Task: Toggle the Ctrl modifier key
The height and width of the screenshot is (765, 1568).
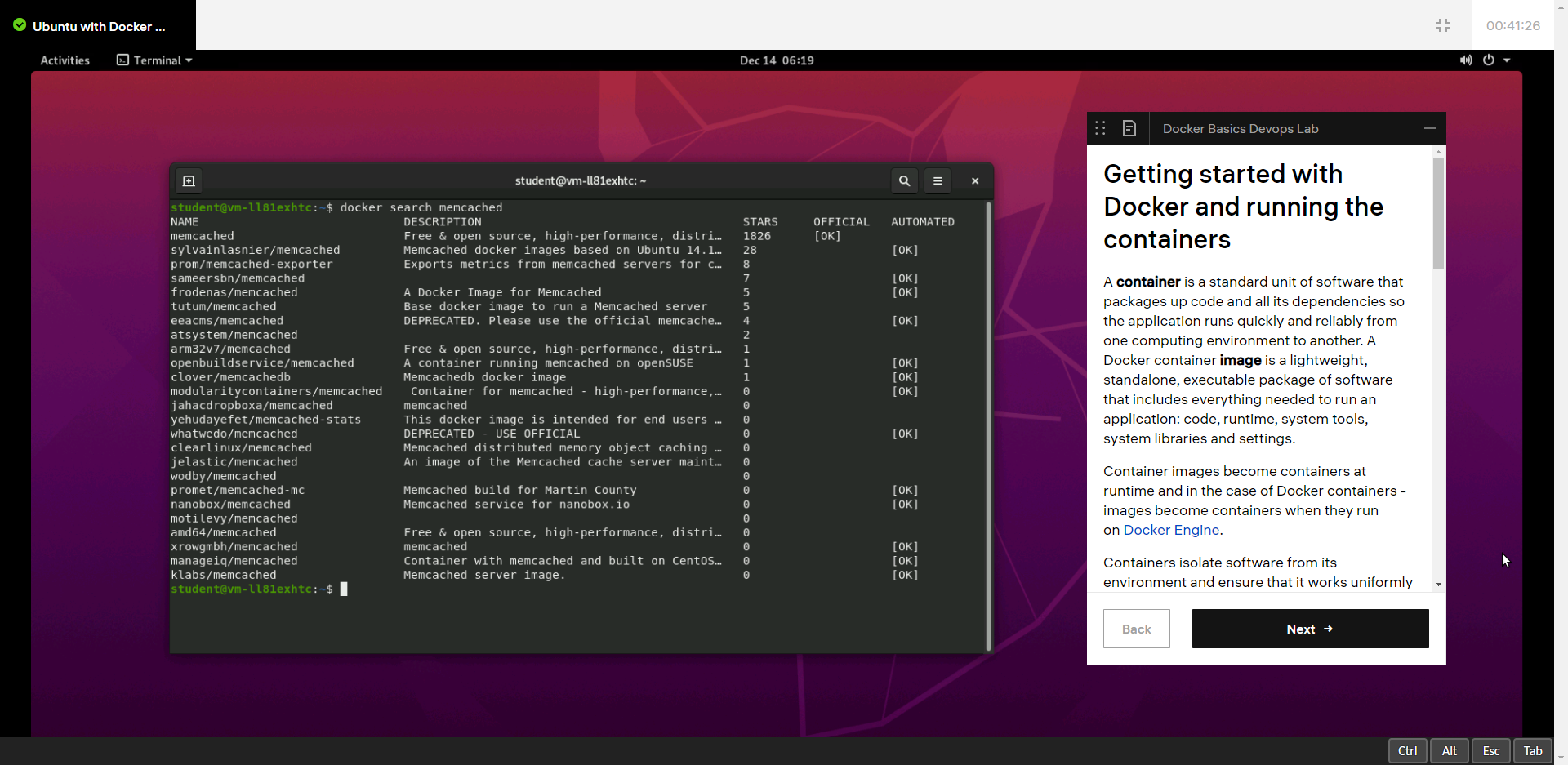Action: tap(1407, 751)
